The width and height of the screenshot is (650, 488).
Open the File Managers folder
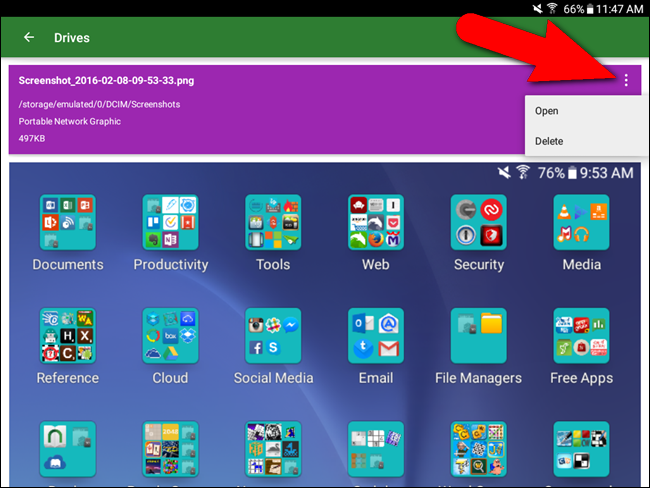click(478, 336)
